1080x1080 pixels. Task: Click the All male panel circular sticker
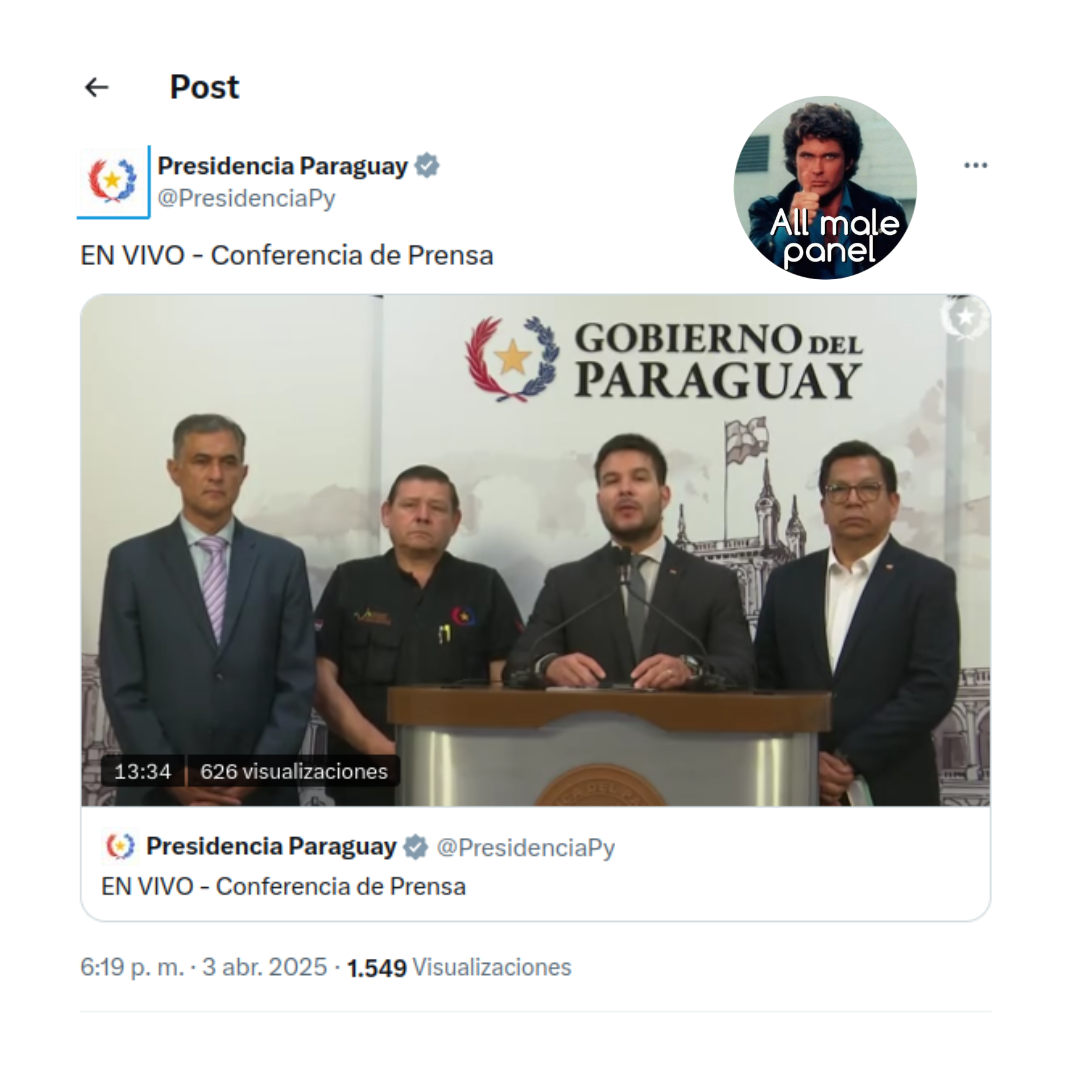pyautogui.click(x=825, y=187)
